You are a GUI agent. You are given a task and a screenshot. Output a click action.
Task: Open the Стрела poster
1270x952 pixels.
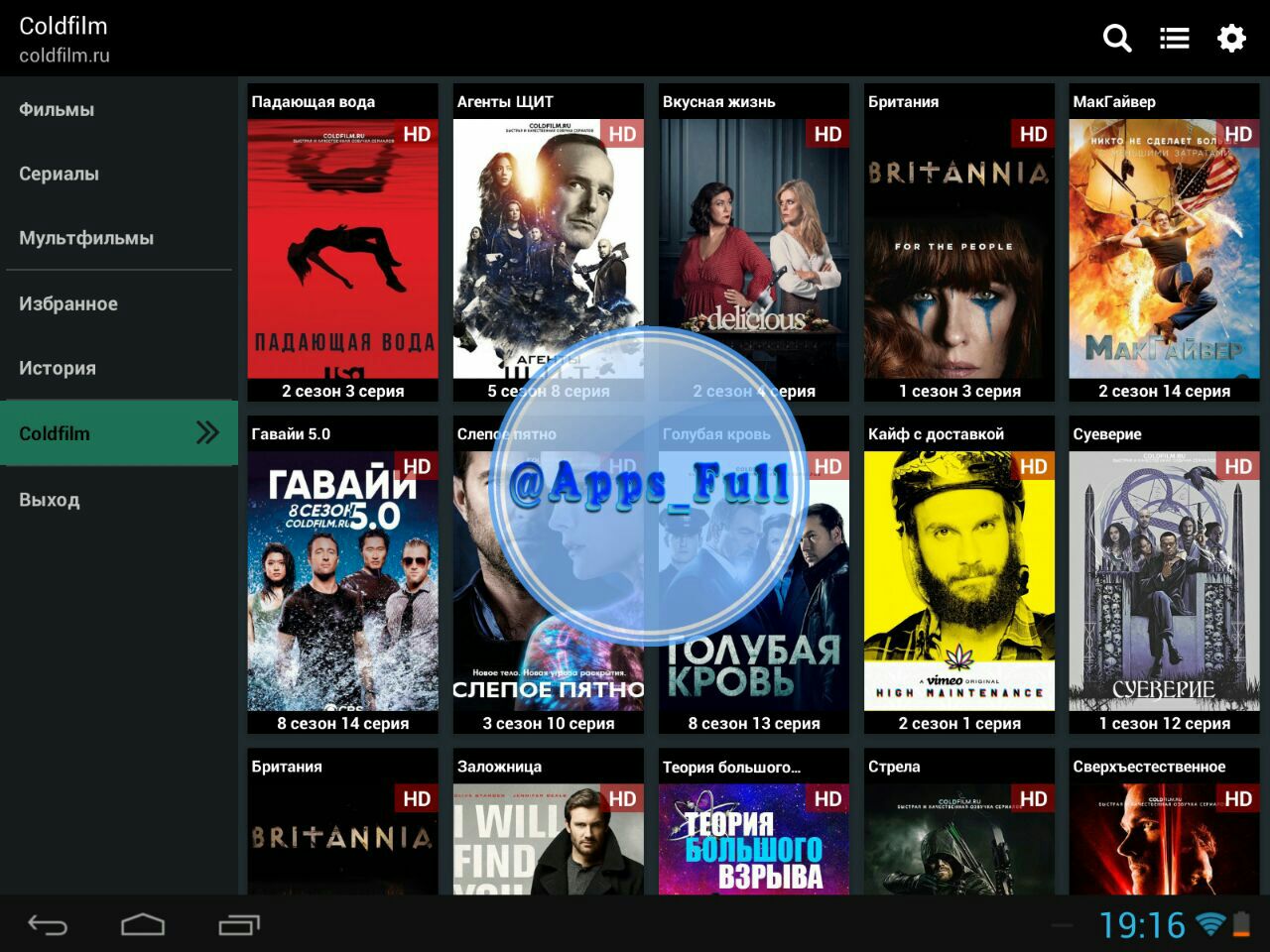959,839
